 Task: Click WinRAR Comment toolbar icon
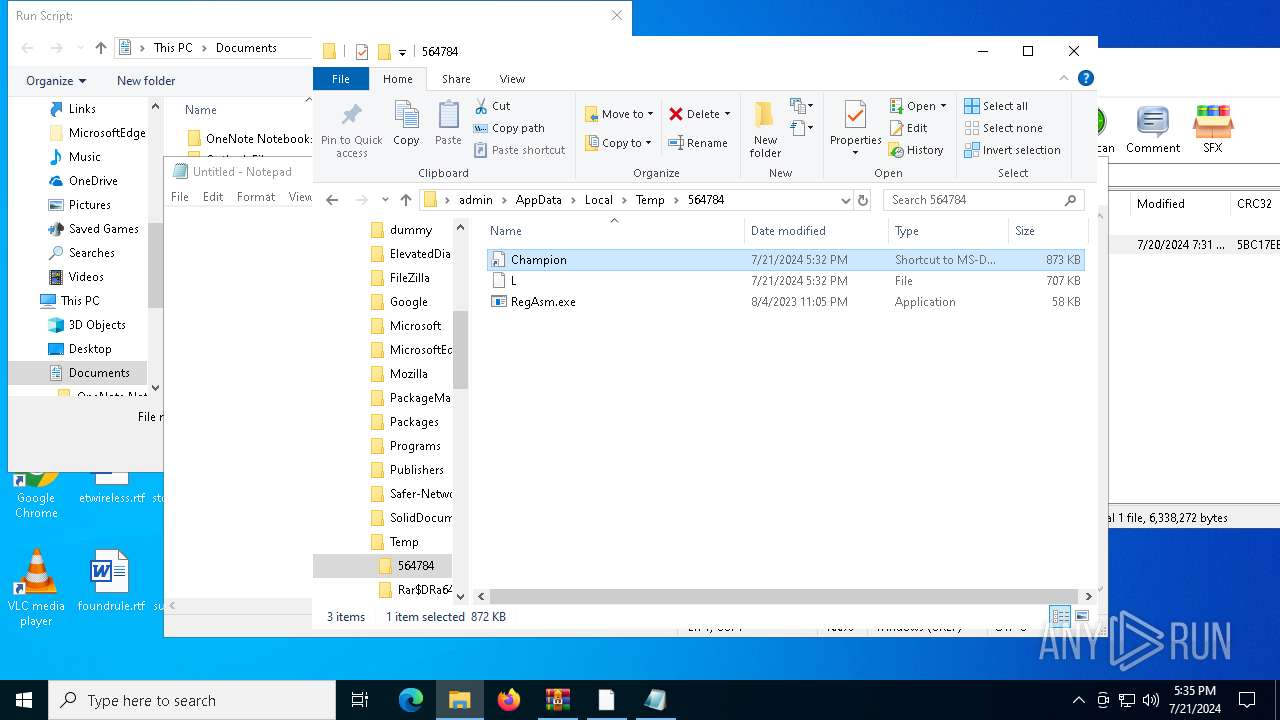tap(1153, 130)
